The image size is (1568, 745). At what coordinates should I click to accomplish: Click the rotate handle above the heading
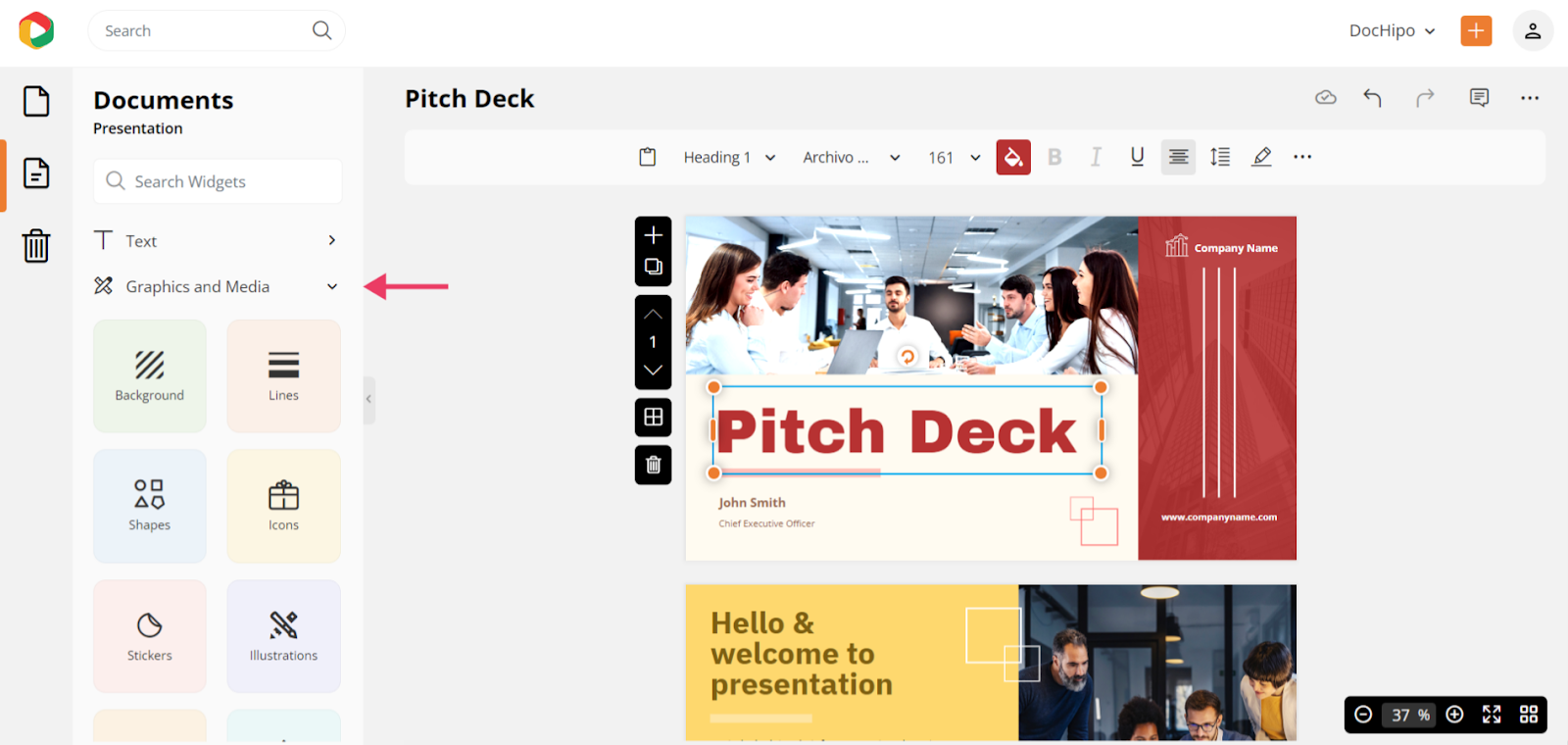(x=907, y=357)
